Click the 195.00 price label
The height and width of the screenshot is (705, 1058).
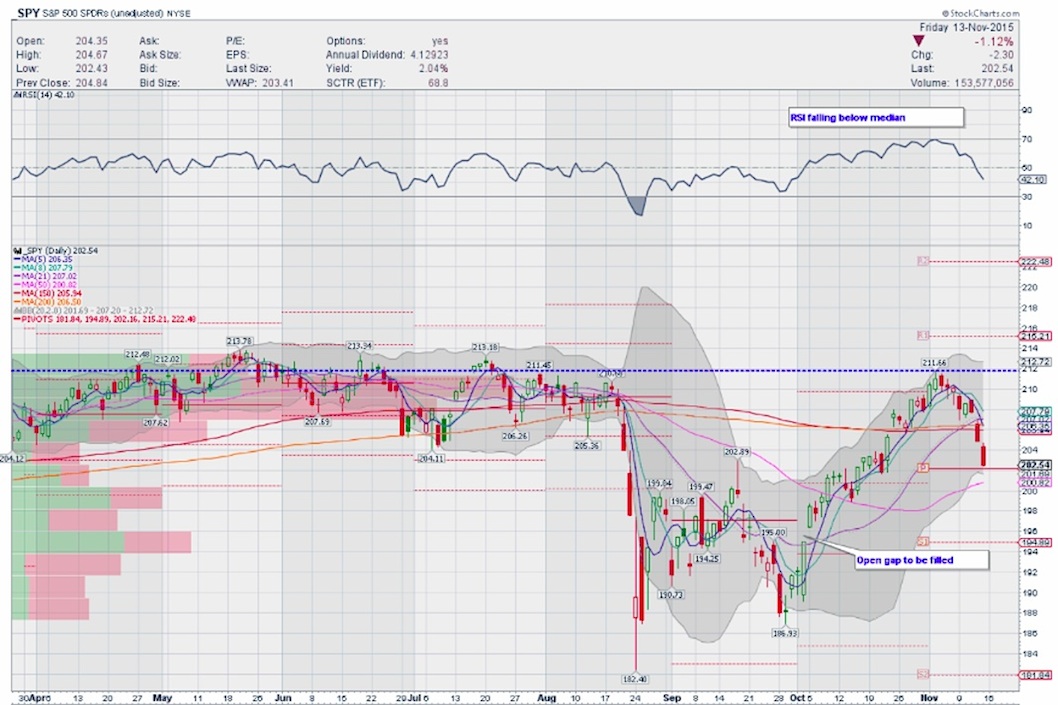pyautogui.click(x=773, y=532)
